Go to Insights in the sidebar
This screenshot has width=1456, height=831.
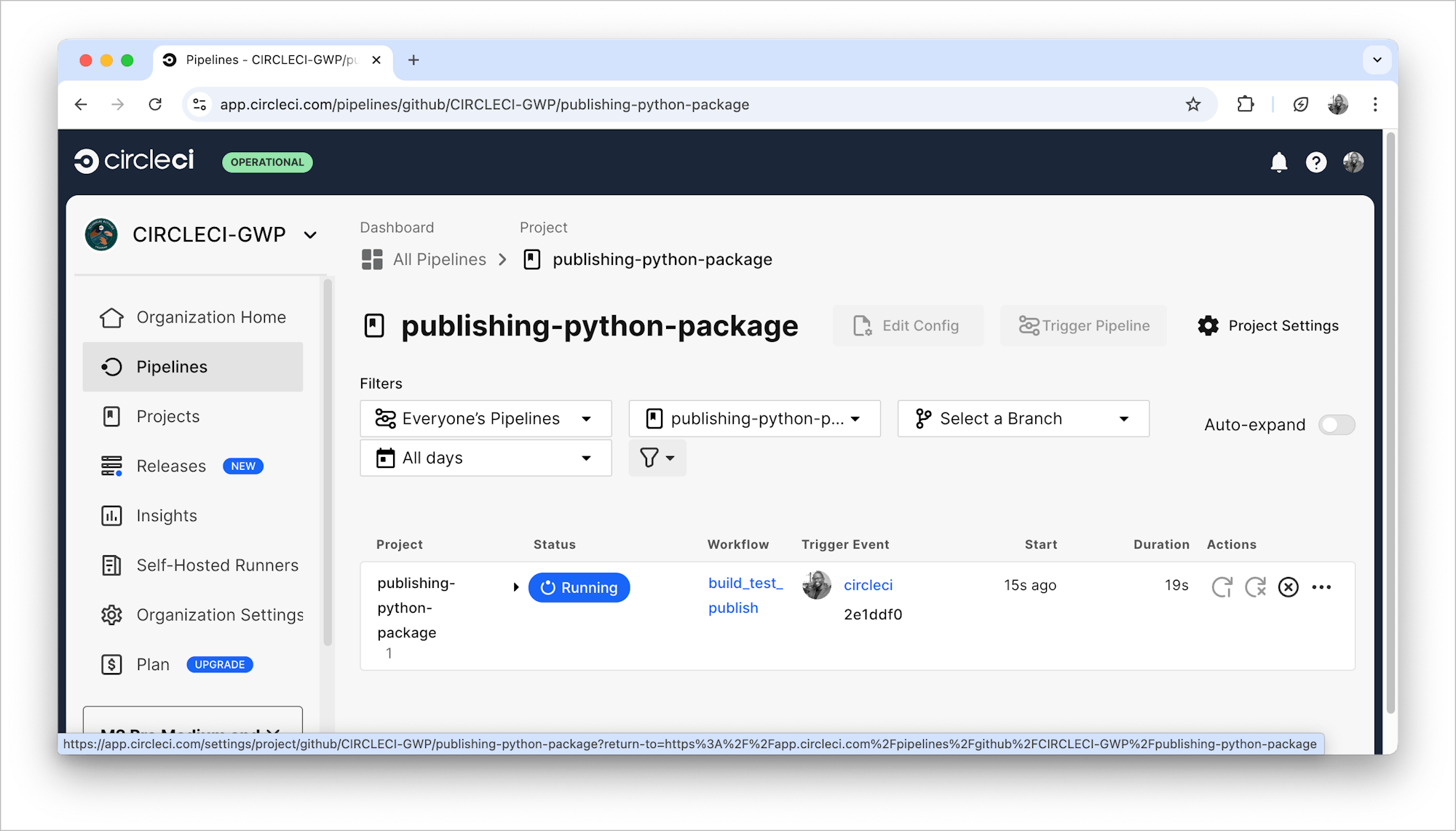167,516
